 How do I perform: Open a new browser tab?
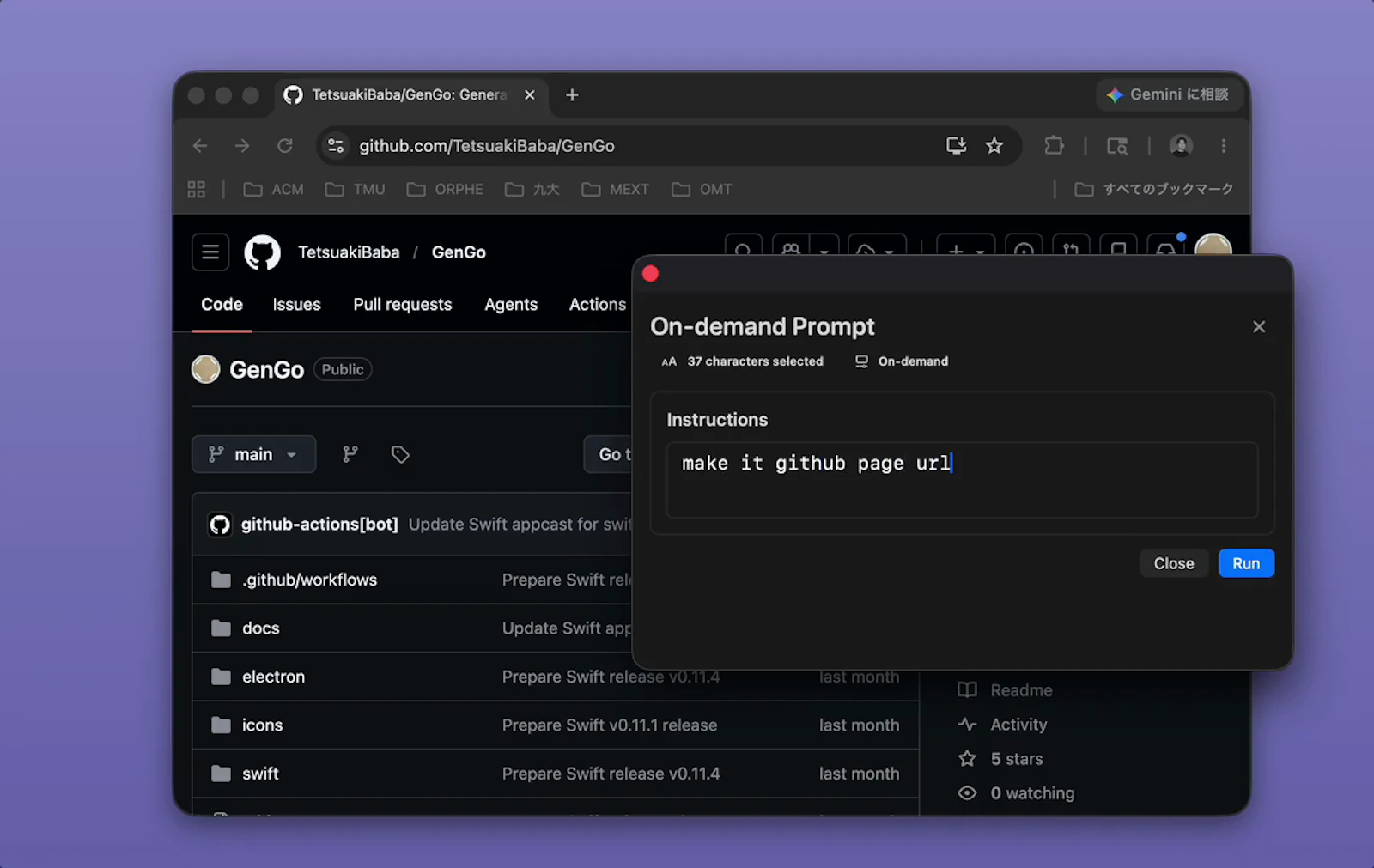[x=572, y=95]
